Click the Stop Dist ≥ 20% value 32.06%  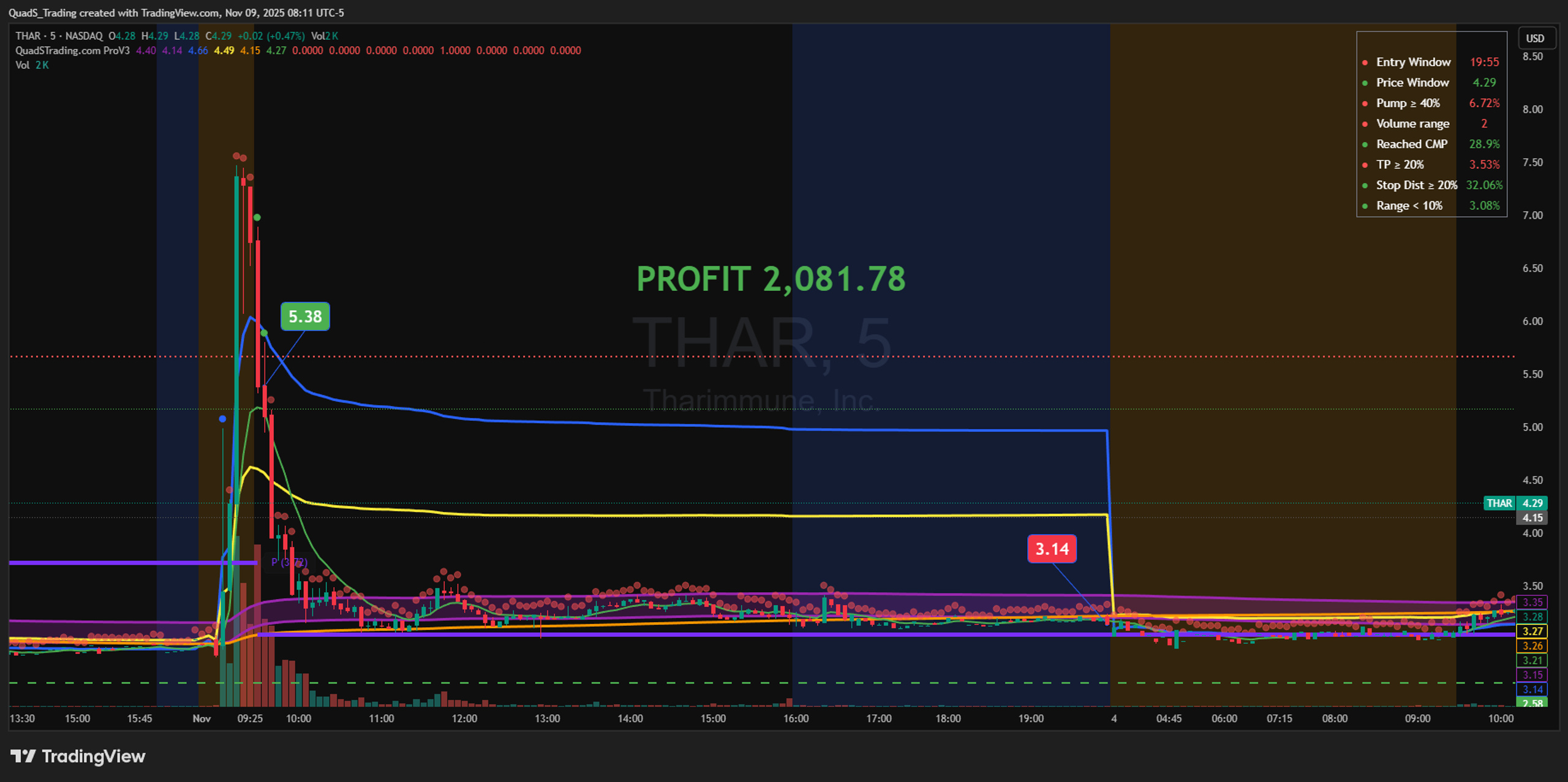1484,185
